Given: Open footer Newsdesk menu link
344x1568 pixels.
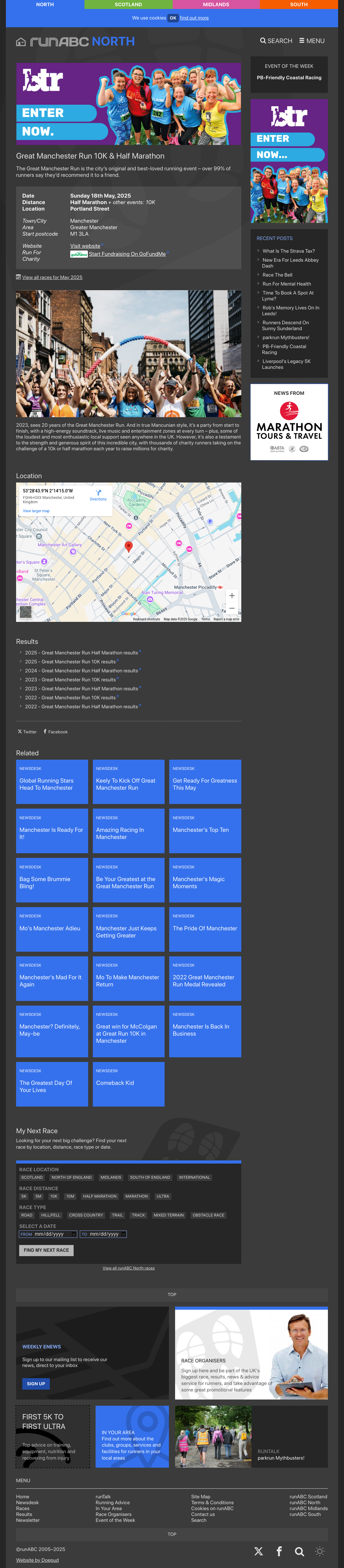Looking at the screenshot, I should coord(27,1502).
